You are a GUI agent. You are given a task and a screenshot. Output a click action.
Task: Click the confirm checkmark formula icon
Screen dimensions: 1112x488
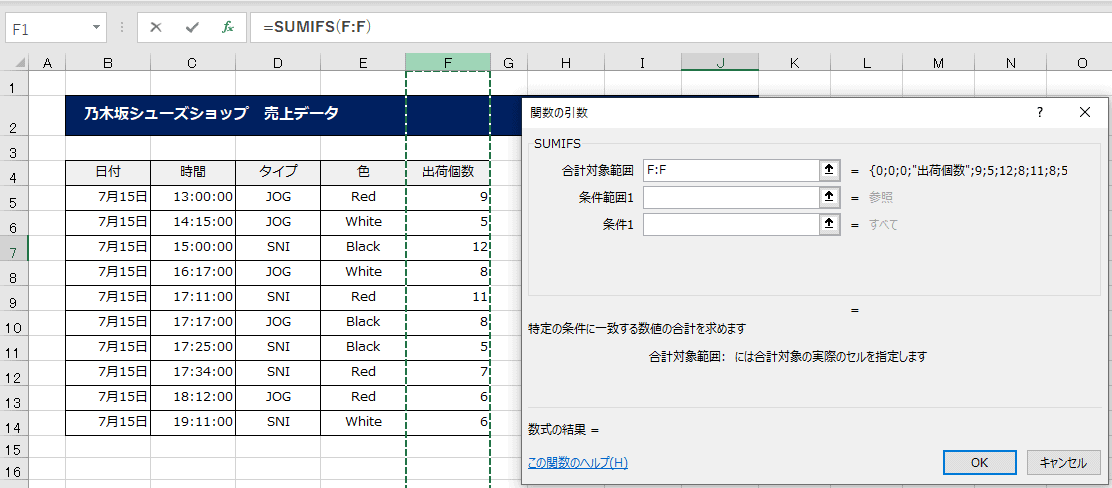(191, 28)
